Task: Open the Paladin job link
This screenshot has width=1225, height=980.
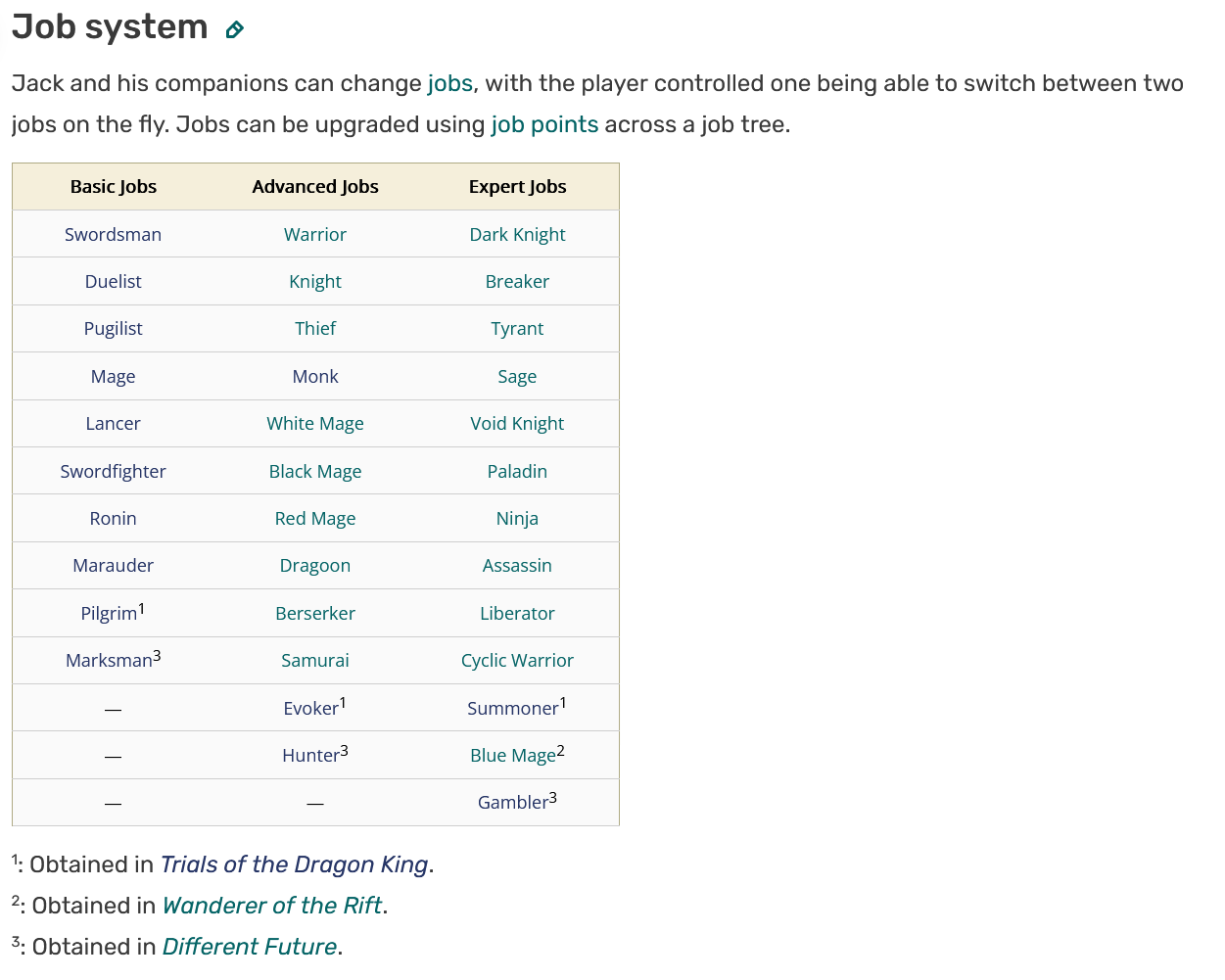Action: click(517, 471)
